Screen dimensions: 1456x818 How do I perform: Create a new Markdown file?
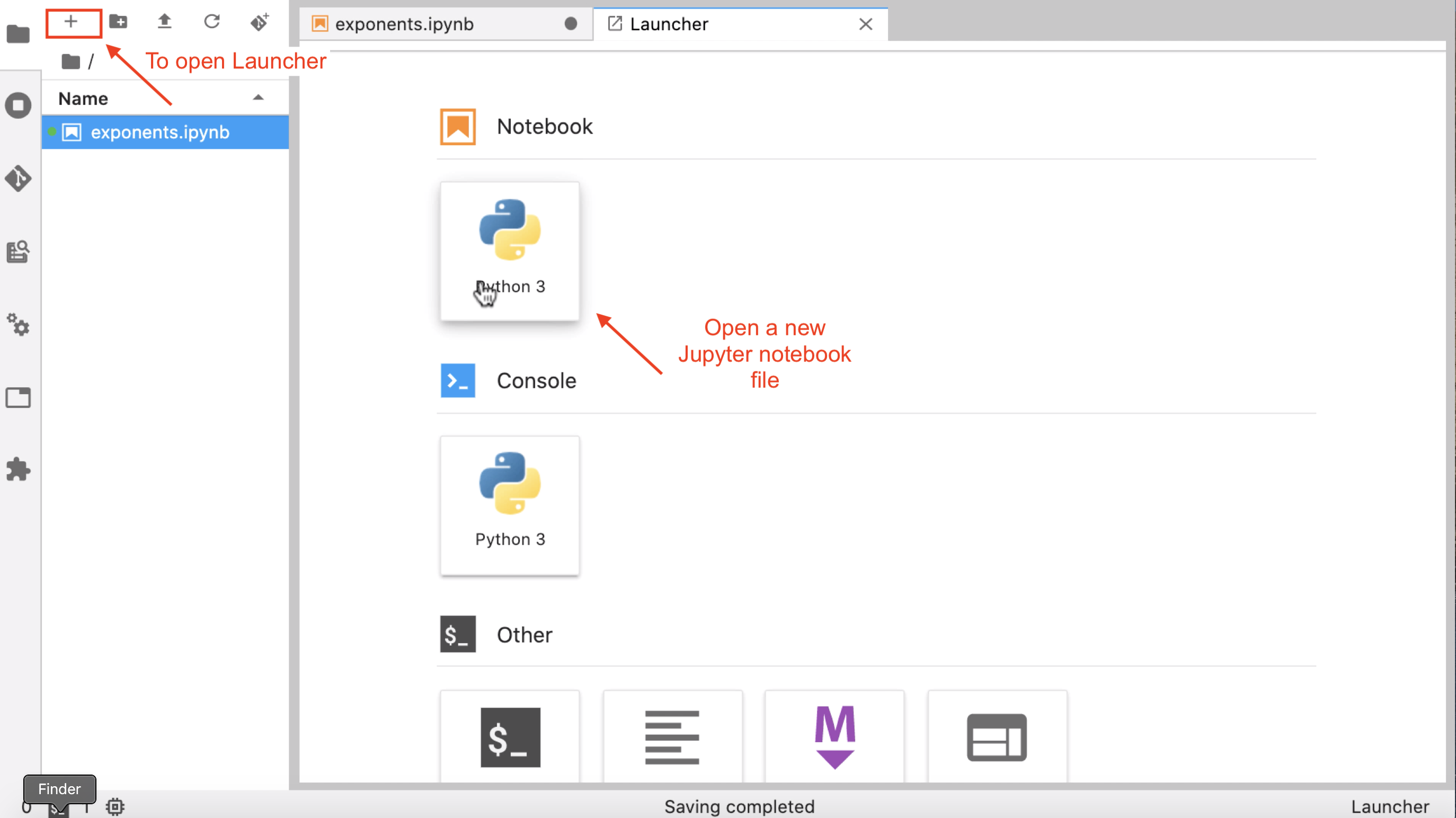coord(834,736)
